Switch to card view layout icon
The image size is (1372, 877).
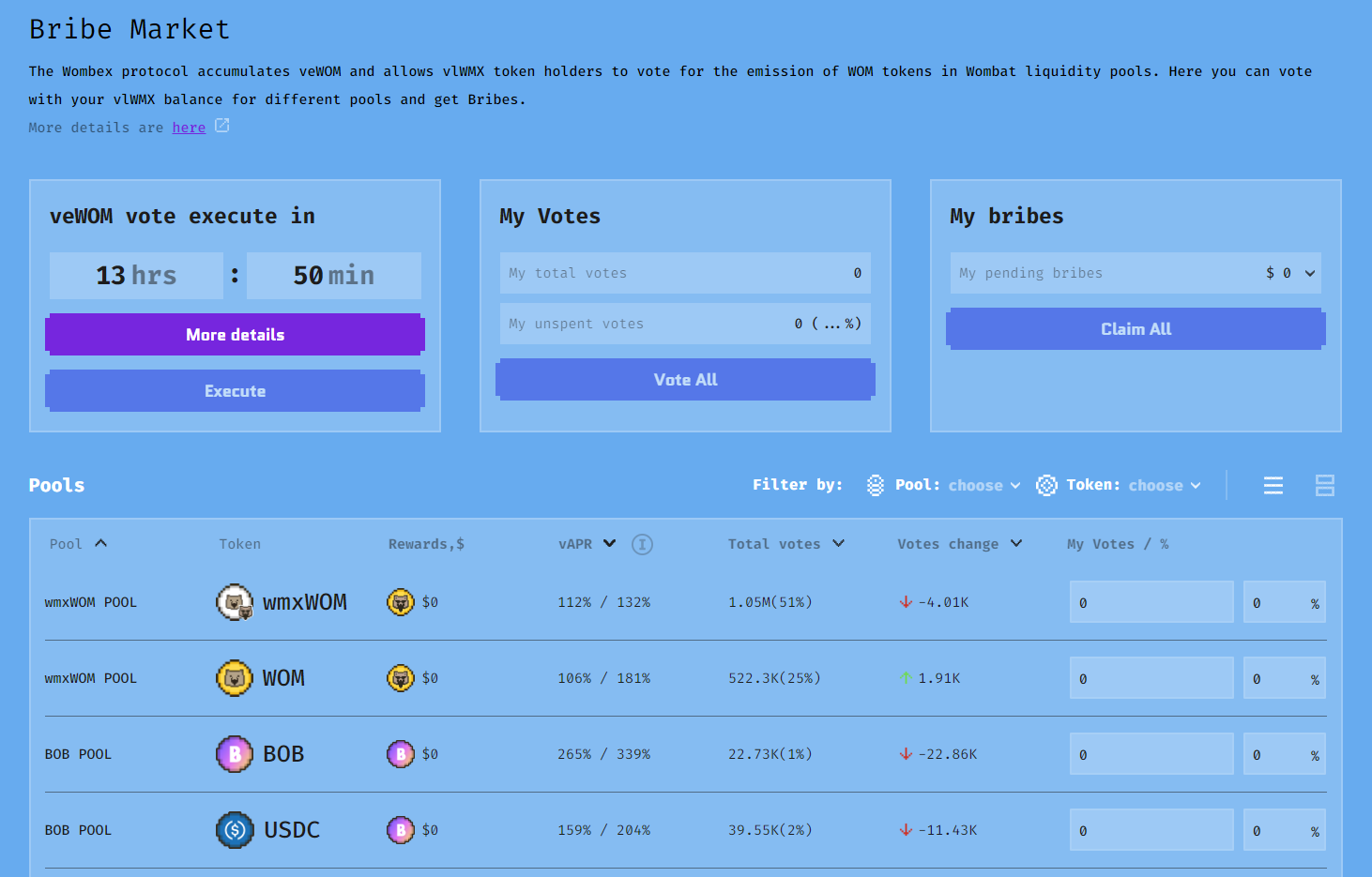coord(1325,485)
